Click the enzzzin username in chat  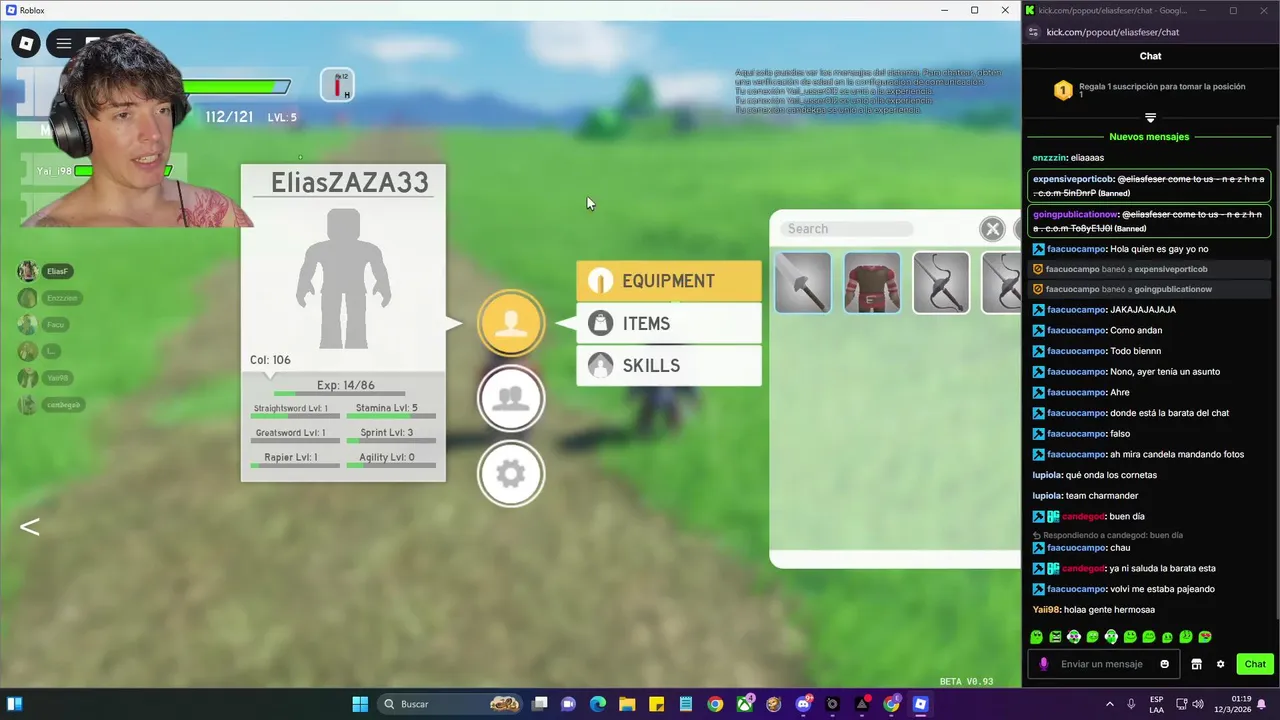click(1049, 158)
